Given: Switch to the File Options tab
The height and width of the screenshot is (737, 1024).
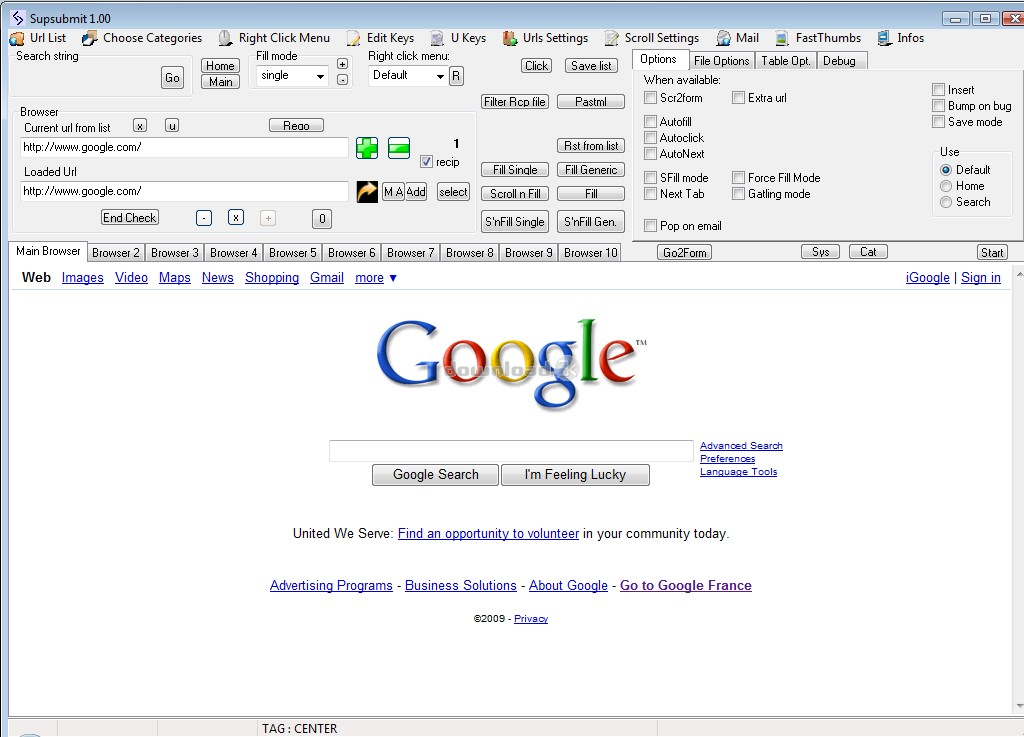Looking at the screenshot, I should [722, 61].
